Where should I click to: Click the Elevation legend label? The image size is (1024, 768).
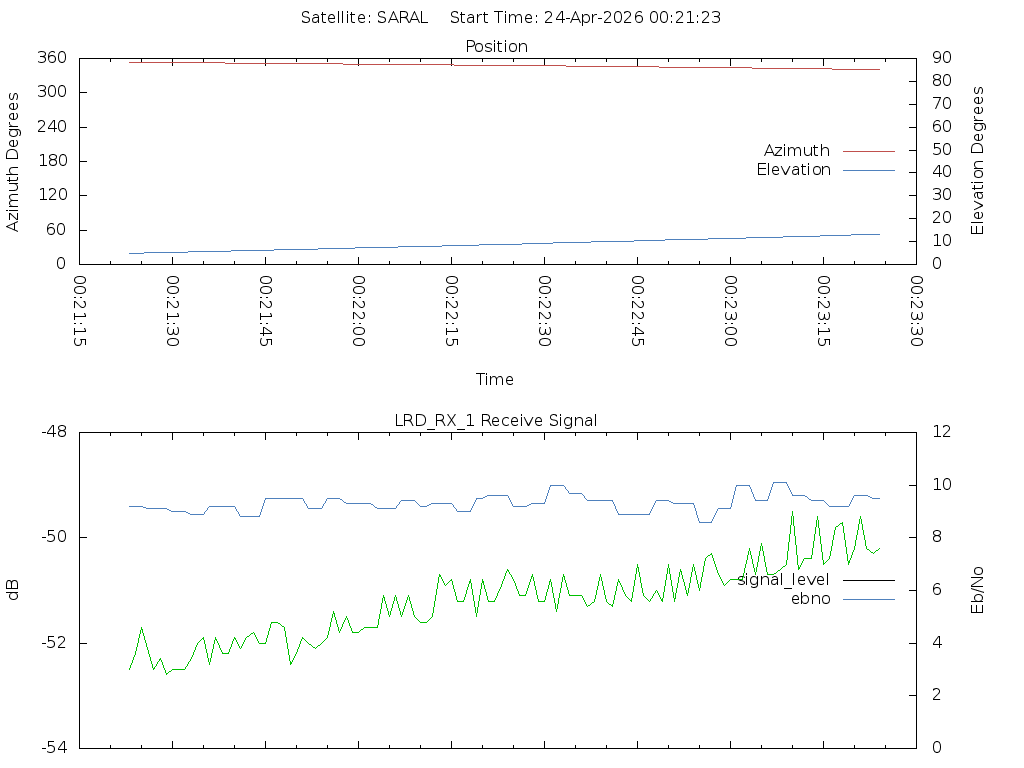(x=793, y=169)
